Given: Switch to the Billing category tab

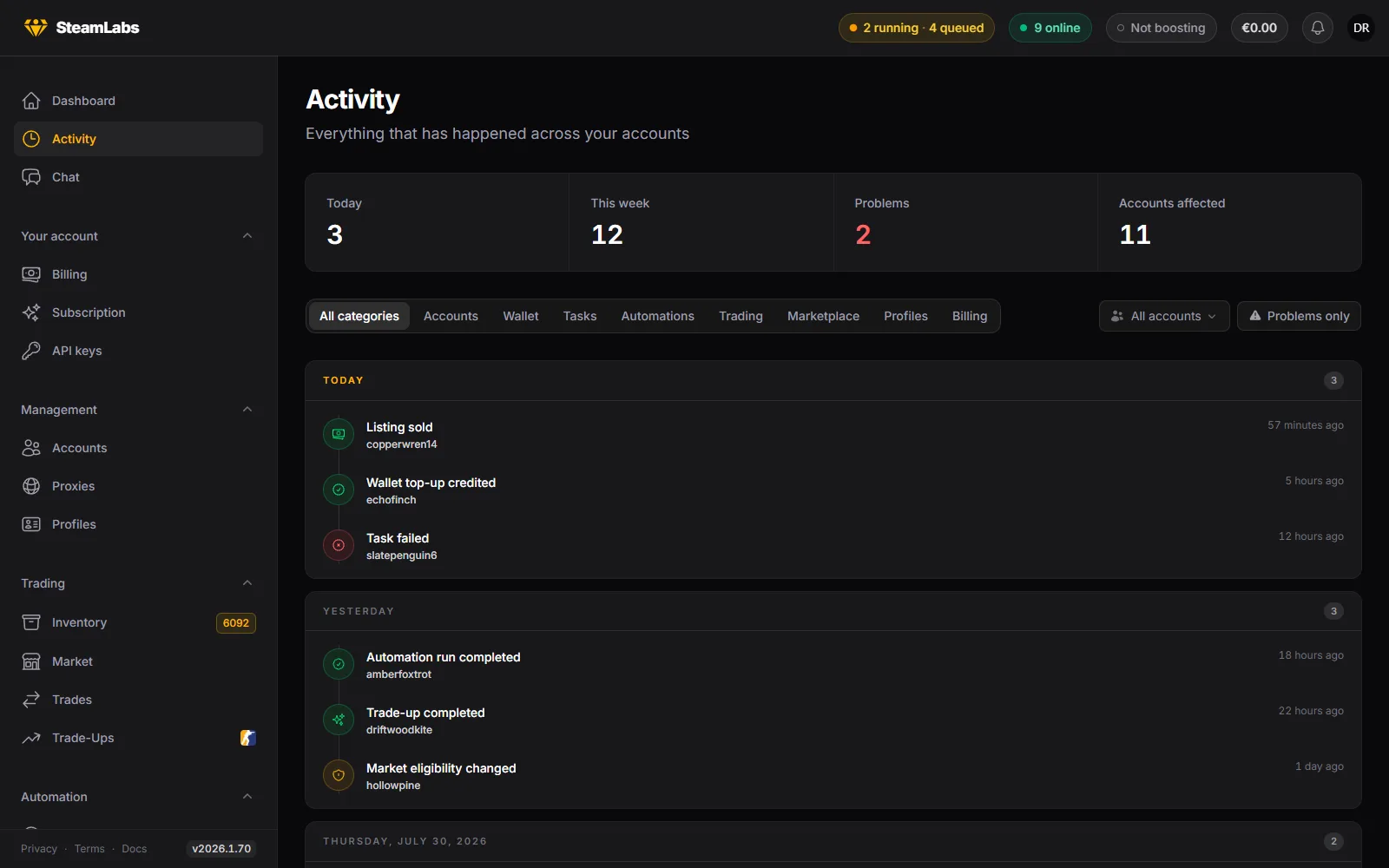Looking at the screenshot, I should pos(970,316).
